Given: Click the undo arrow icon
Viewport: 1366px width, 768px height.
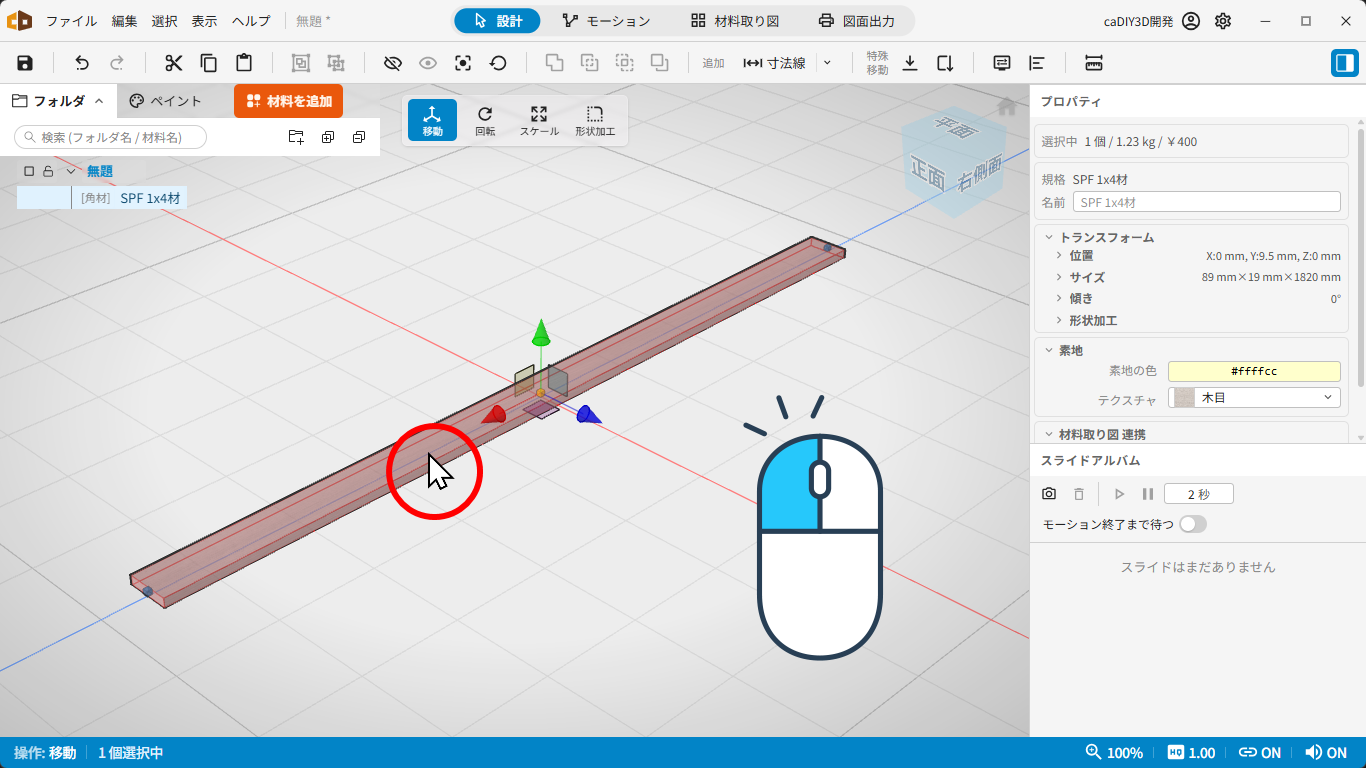Looking at the screenshot, I should pos(82,63).
